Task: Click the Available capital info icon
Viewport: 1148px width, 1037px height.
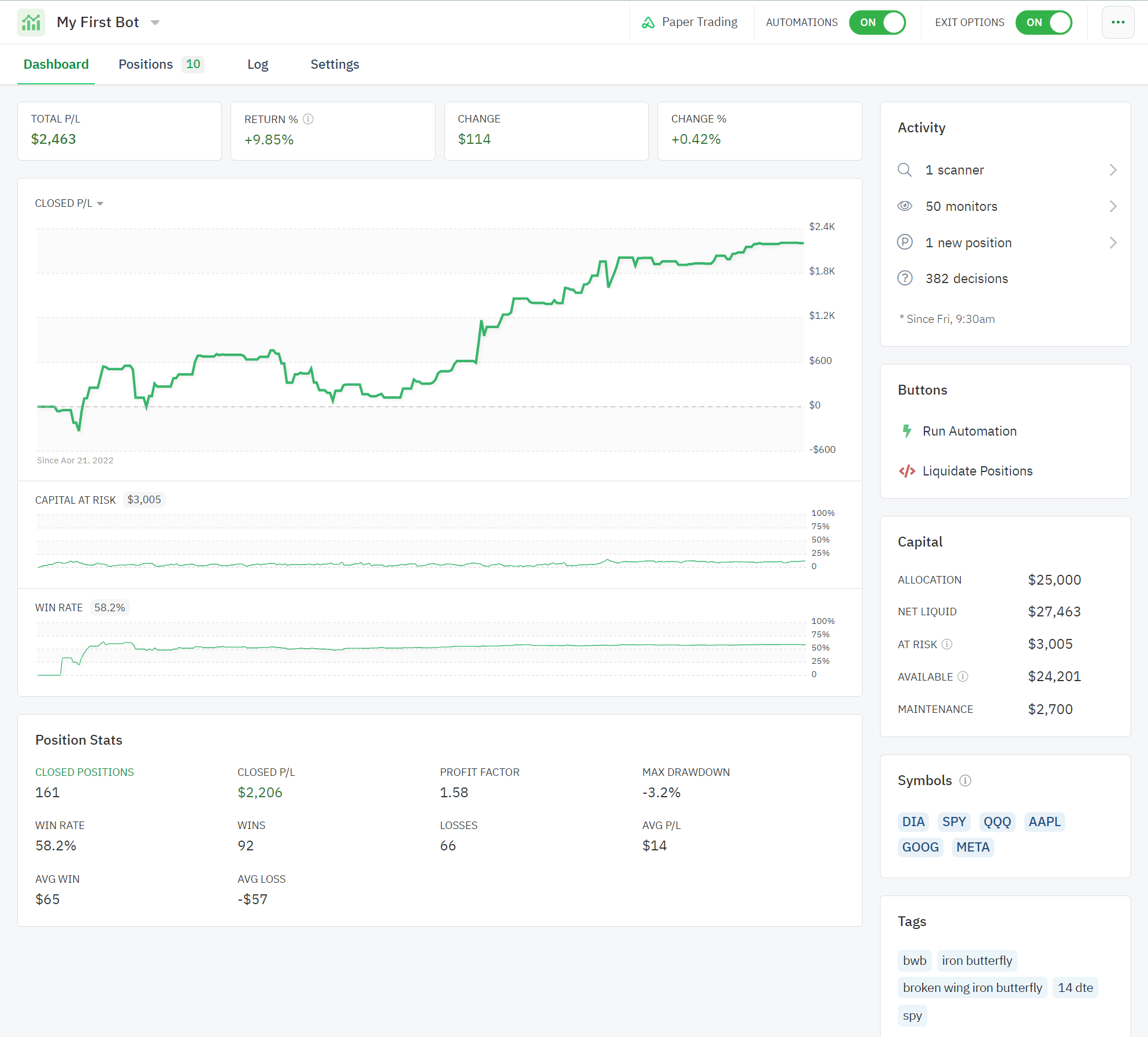Action: [963, 677]
